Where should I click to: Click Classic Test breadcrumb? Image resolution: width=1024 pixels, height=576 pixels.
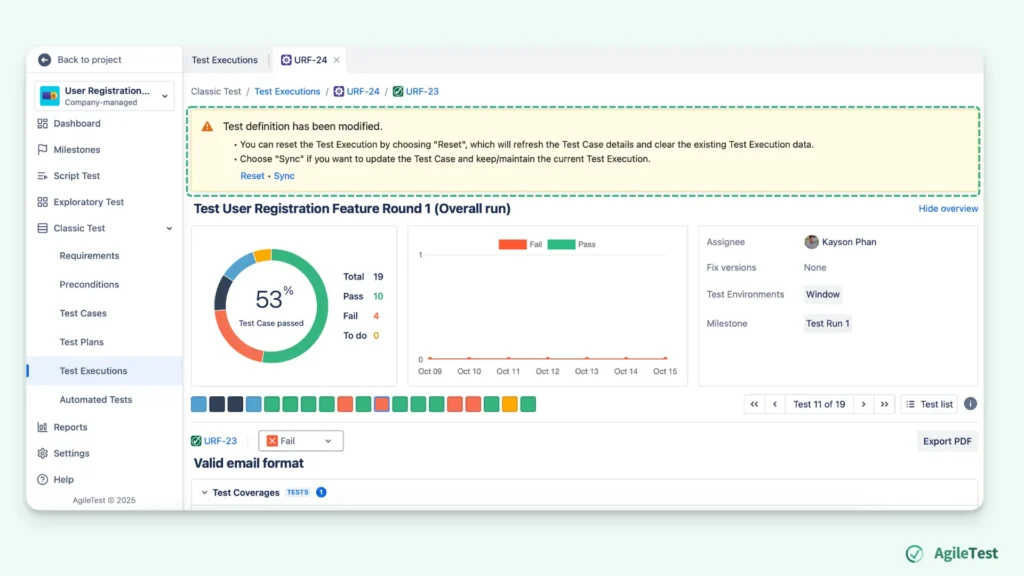coord(216,91)
